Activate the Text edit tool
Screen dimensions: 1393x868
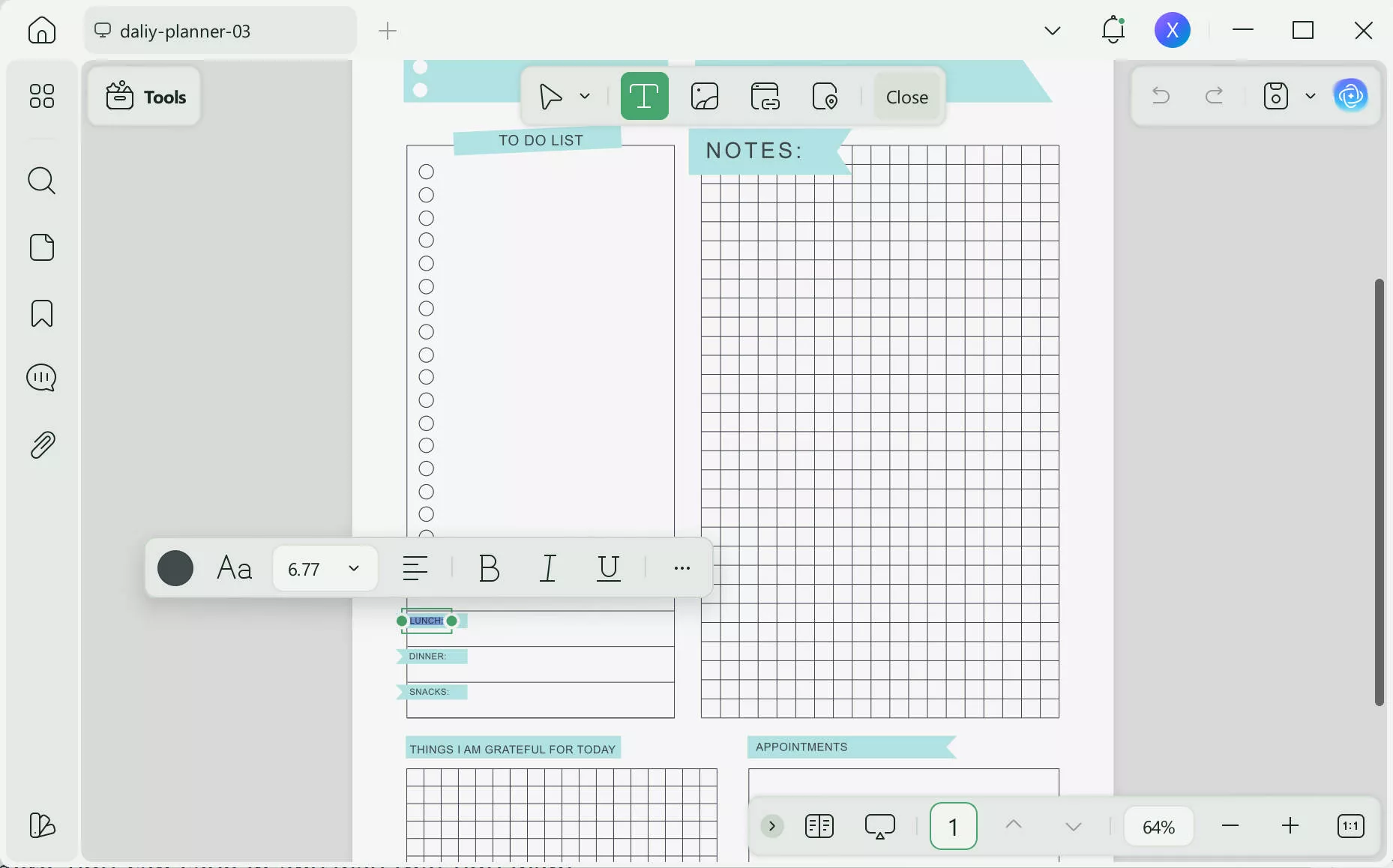point(645,97)
